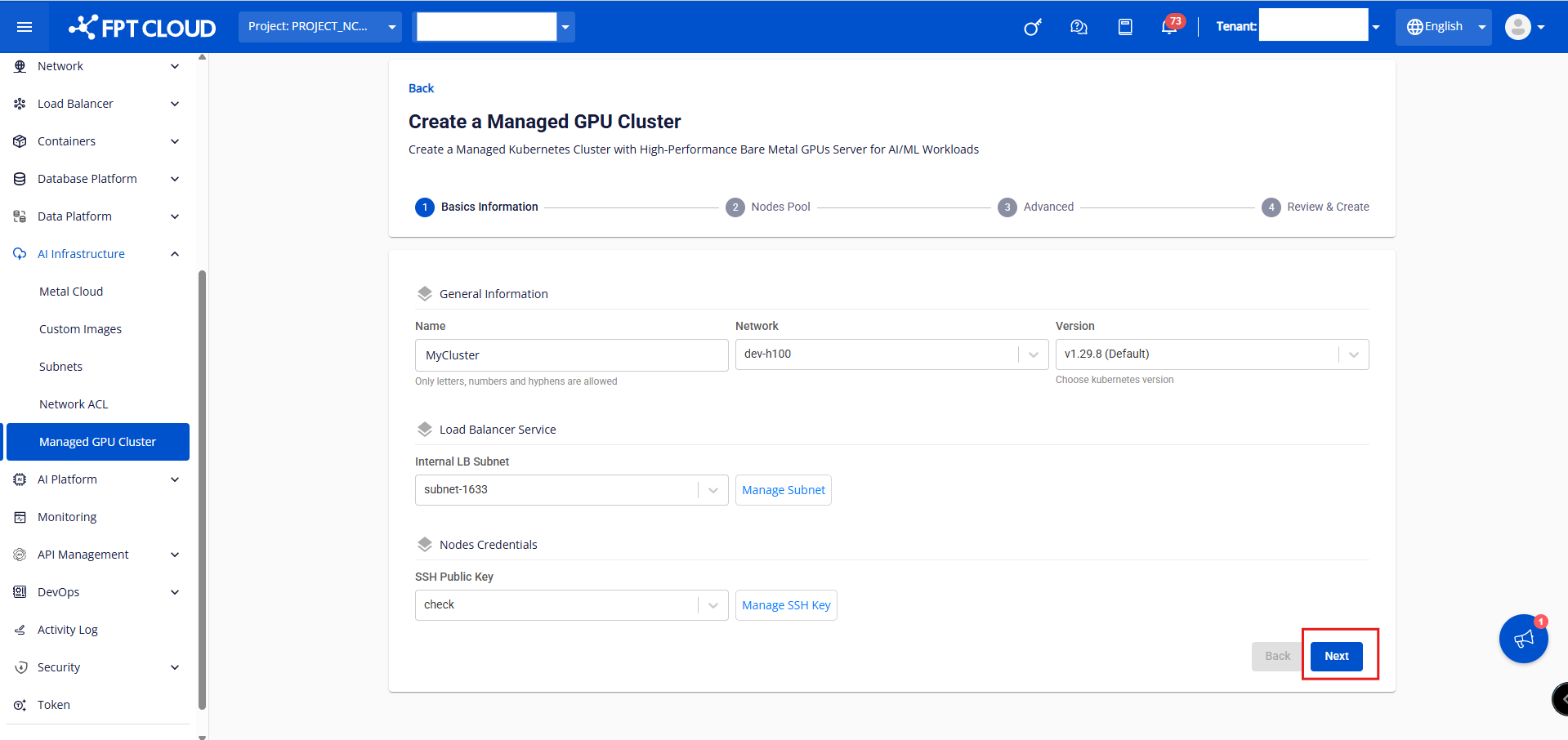The width and height of the screenshot is (1568, 740).
Task: Click the Next button
Action: [1336, 656]
